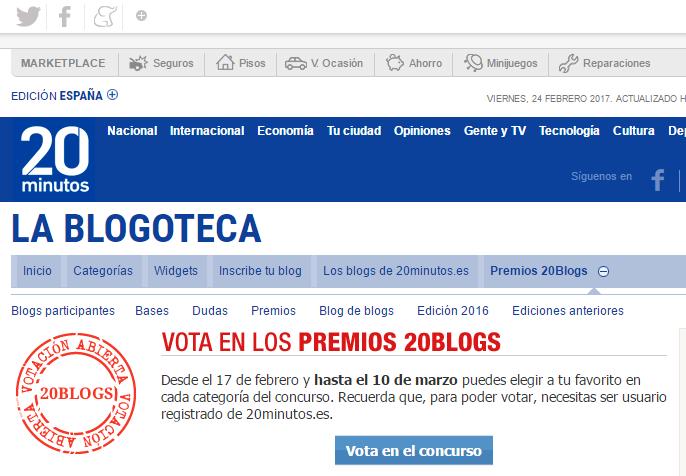Select Economía in main navigation
This screenshot has height=476, width=686.
coord(285,131)
